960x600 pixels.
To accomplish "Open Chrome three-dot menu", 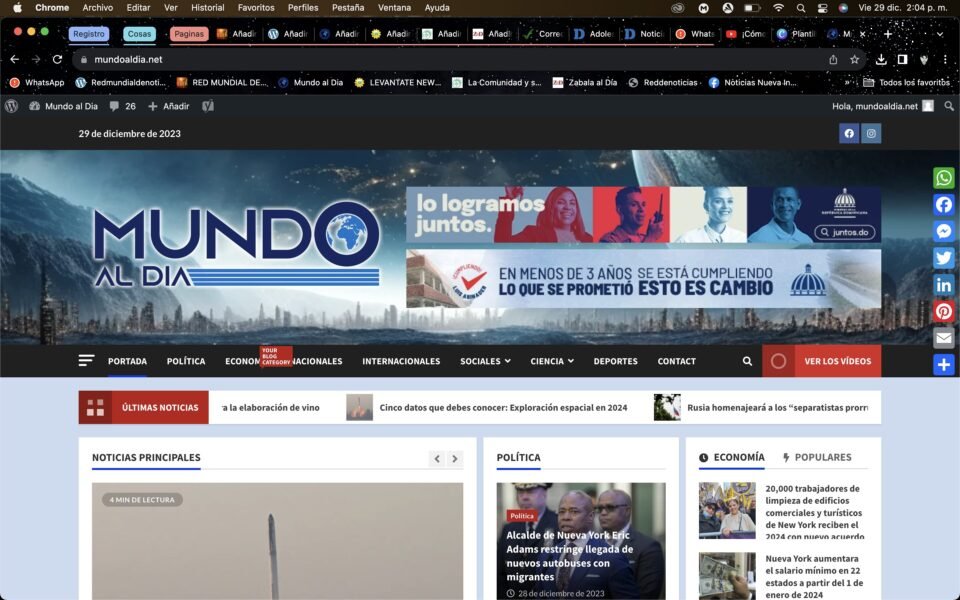I will [945, 59].
